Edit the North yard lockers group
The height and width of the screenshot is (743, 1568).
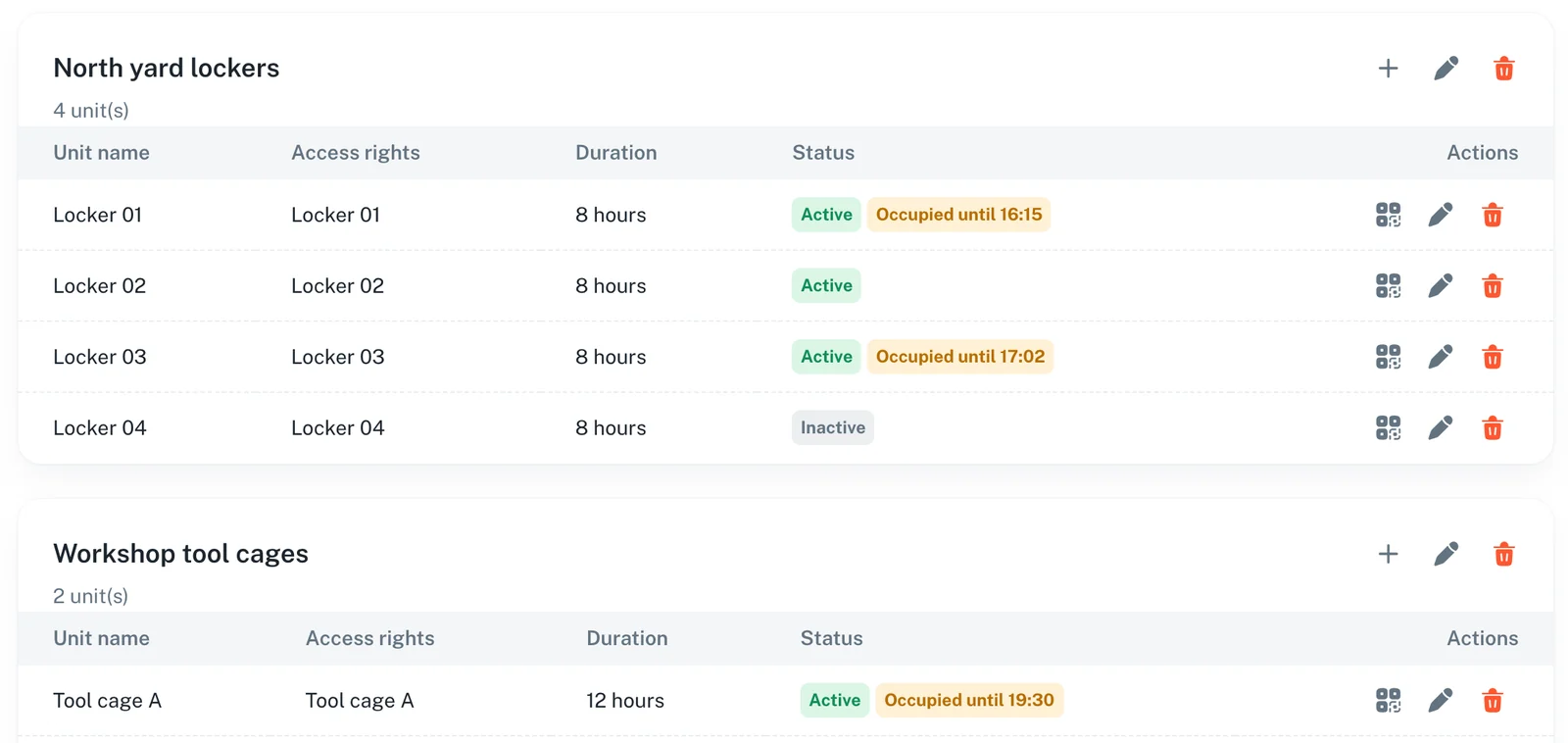click(1445, 69)
